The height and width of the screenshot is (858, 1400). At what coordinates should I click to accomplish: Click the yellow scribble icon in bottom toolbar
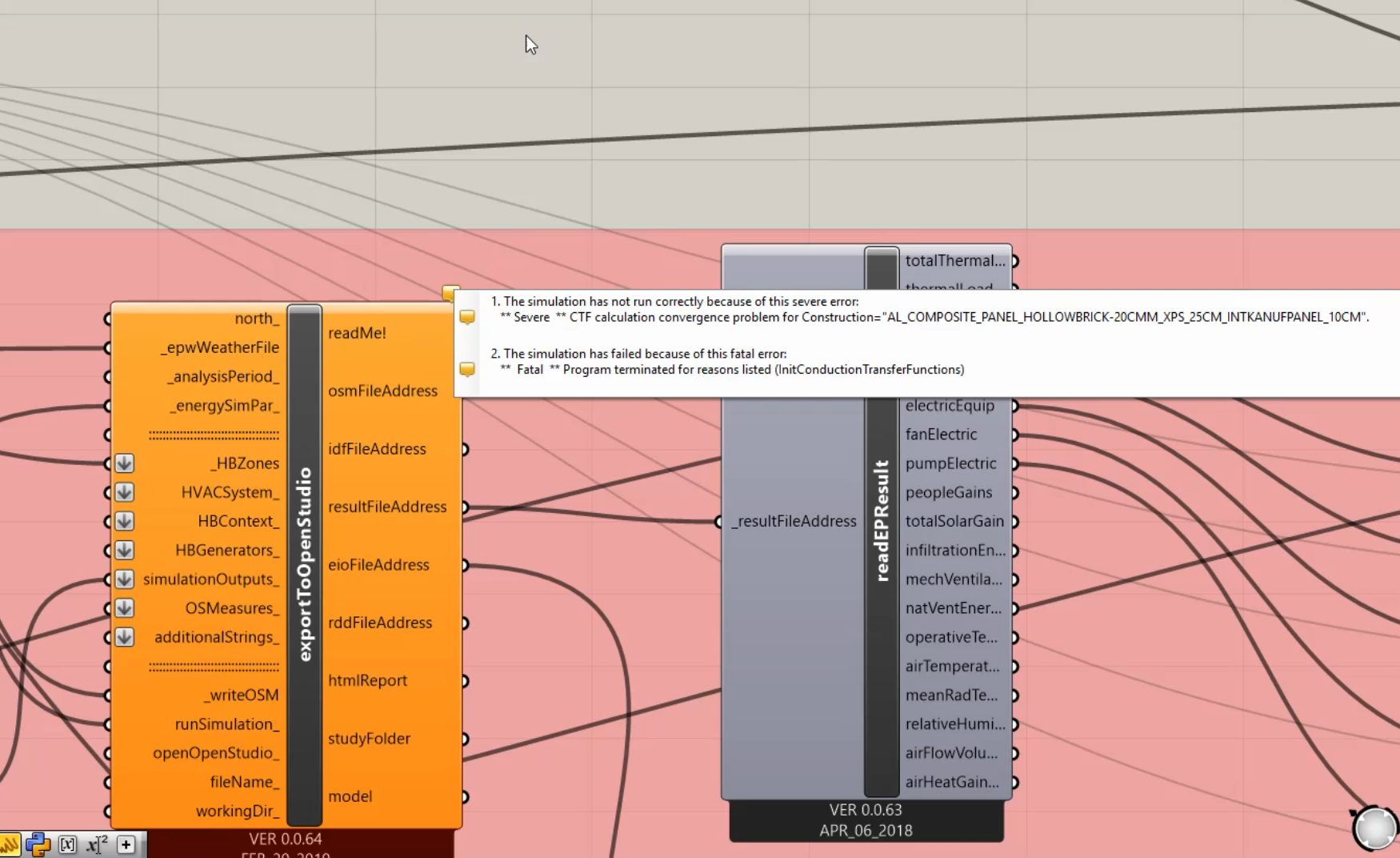pyautogui.click(x=9, y=844)
